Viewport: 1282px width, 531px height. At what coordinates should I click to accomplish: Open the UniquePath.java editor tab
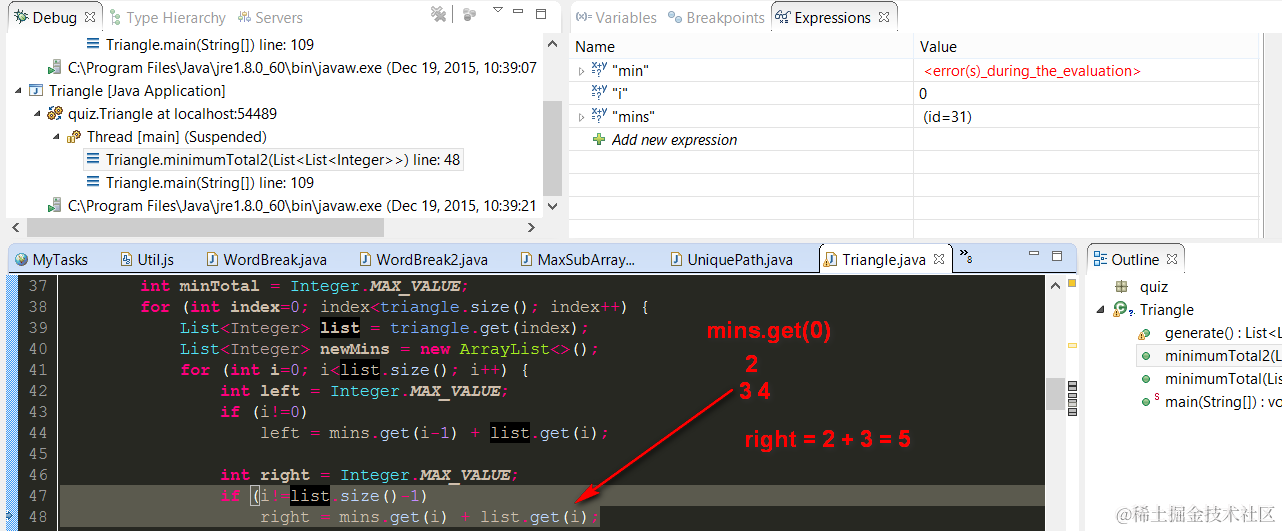click(x=730, y=260)
